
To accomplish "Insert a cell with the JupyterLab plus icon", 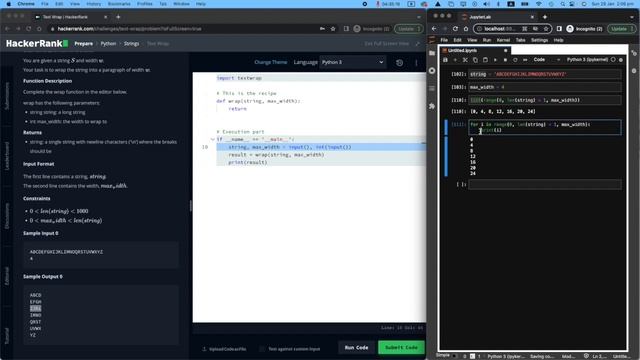I will click(455, 60).
